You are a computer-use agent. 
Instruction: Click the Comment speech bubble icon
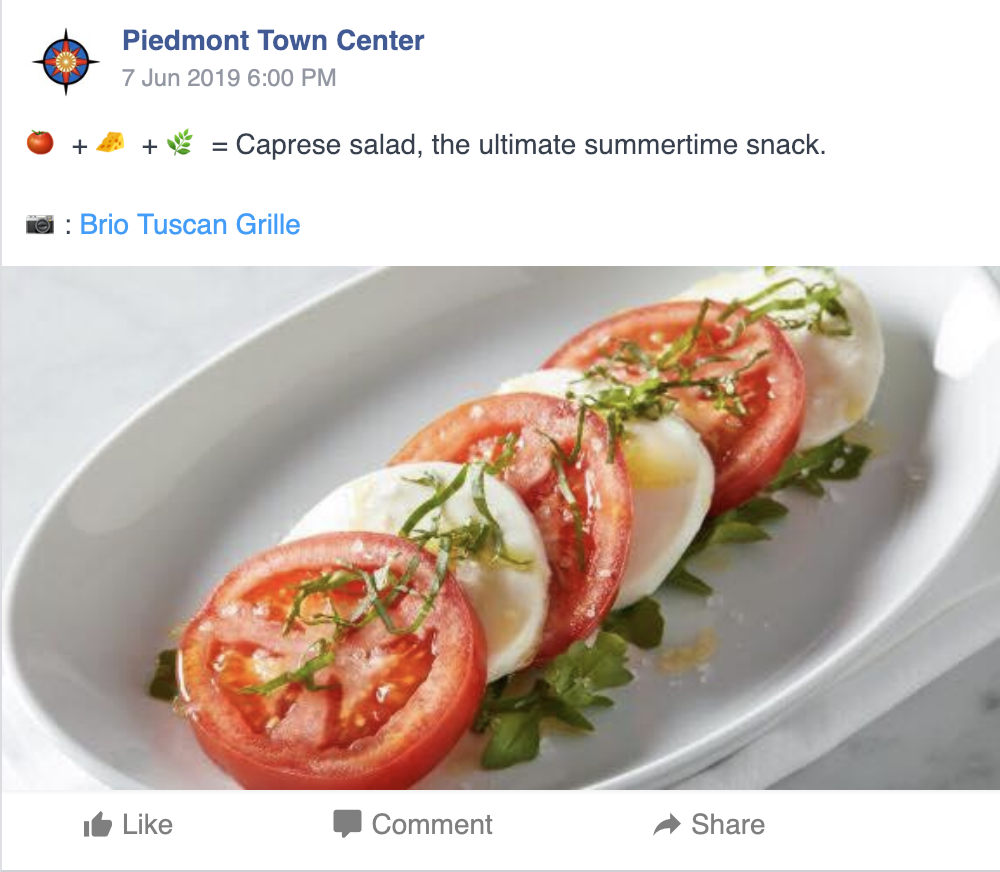pyautogui.click(x=347, y=824)
